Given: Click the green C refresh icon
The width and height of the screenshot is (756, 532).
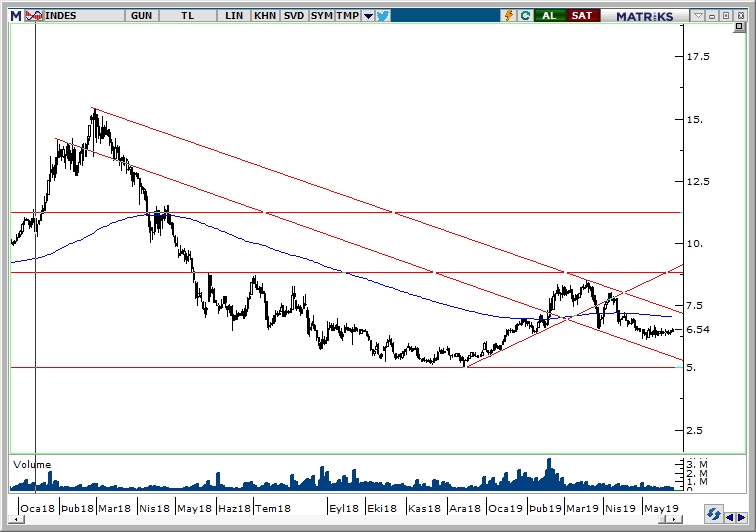Looking at the screenshot, I should pos(525,15).
